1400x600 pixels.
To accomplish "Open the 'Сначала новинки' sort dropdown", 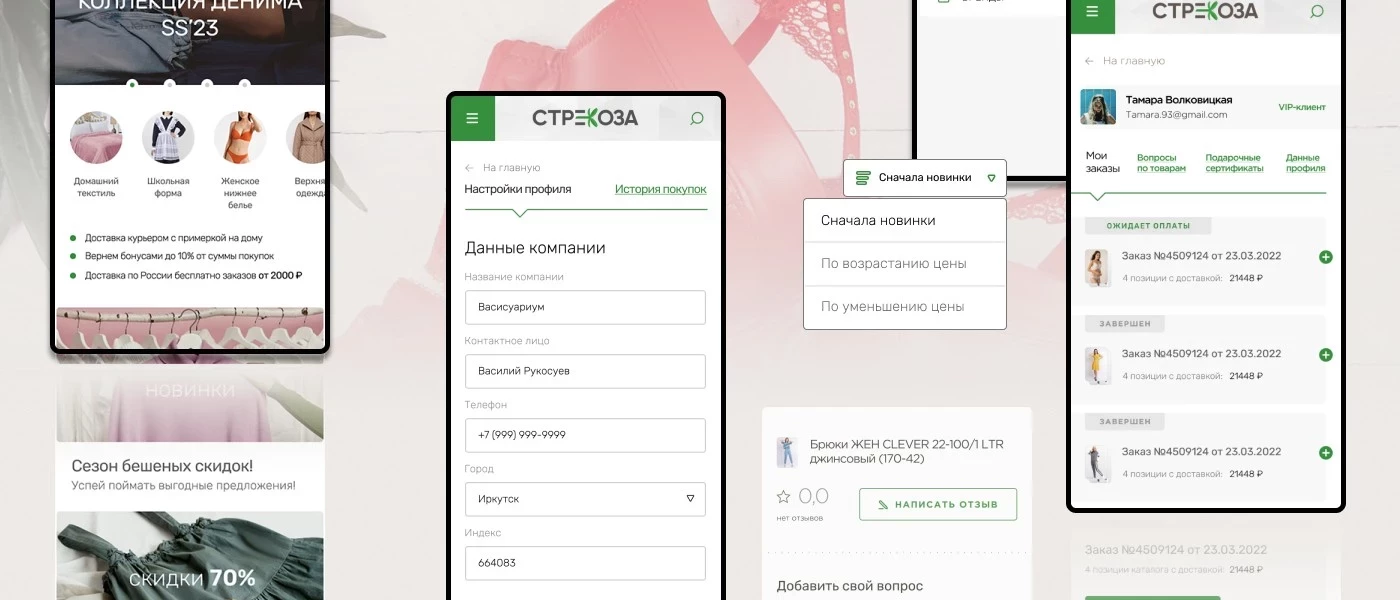I will pyautogui.click(x=925, y=178).
